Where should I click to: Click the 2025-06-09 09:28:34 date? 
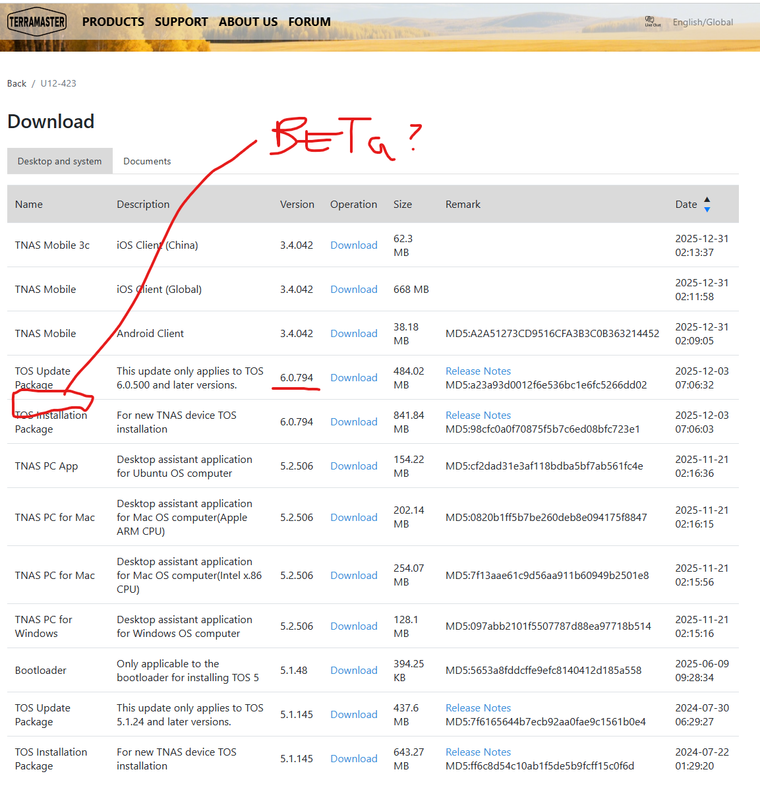pos(702,670)
